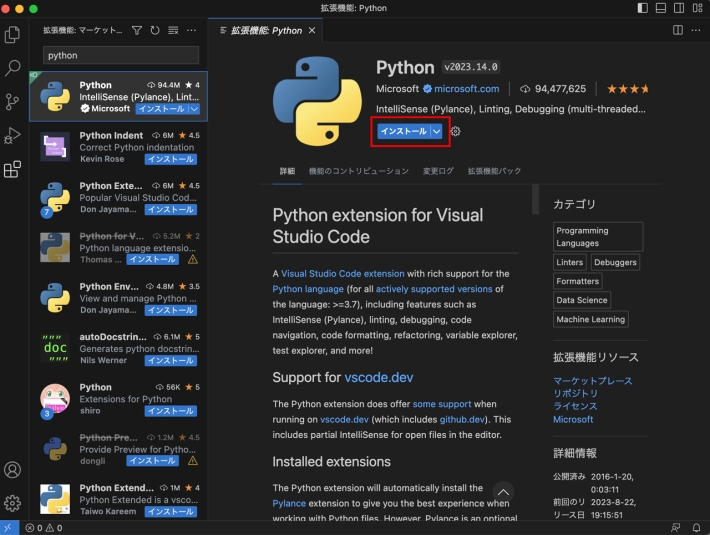Open the vscode.dev heading link

pyautogui.click(x=379, y=377)
